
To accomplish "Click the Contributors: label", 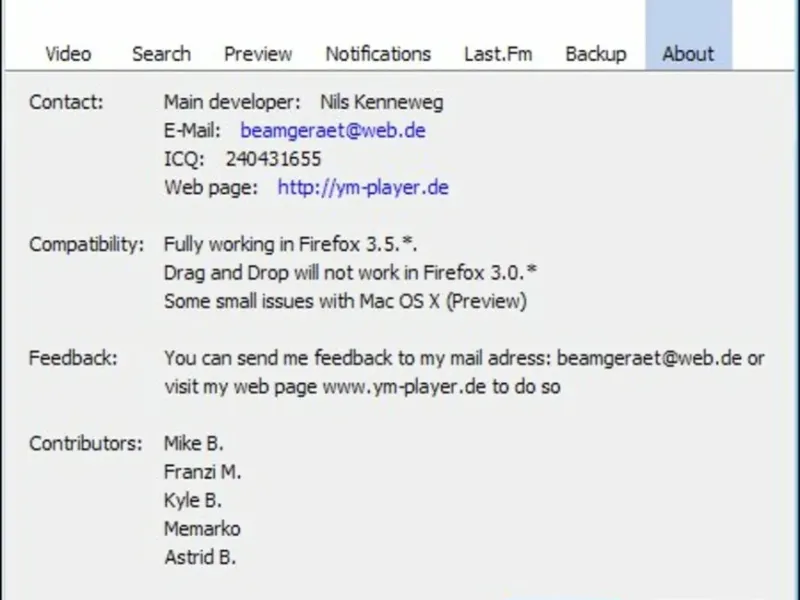I will pyautogui.click(x=86, y=443).
